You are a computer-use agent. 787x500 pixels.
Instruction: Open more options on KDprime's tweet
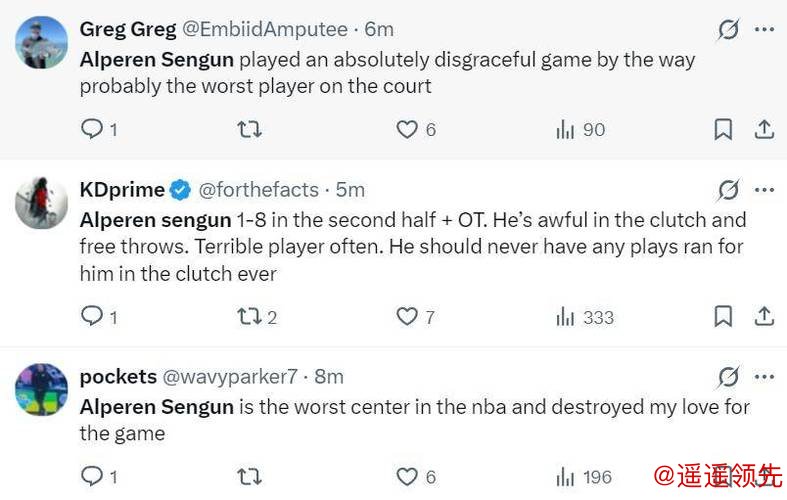pyautogui.click(x=764, y=189)
